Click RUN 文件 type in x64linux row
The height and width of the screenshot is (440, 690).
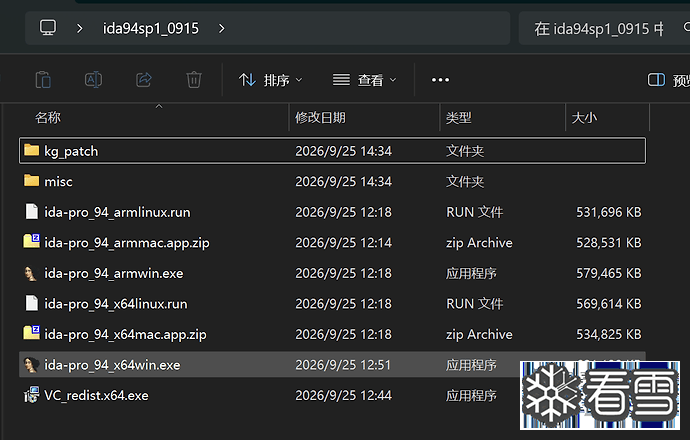pos(474,304)
